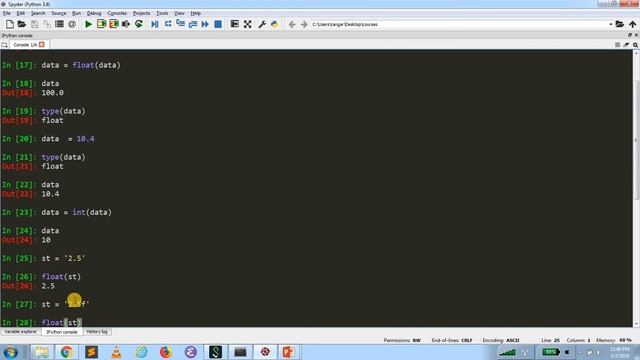Open PowerPoint from the taskbar

pos(288,352)
